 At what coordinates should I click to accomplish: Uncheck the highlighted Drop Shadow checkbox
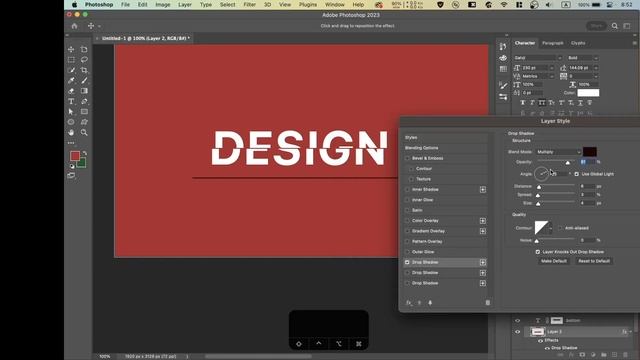(x=407, y=262)
